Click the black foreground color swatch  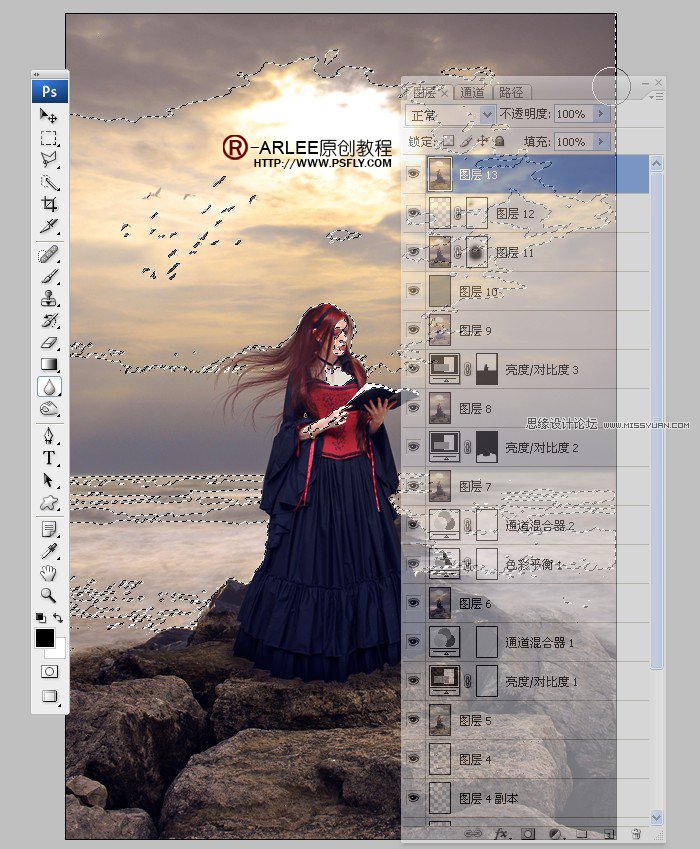(45, 638)
